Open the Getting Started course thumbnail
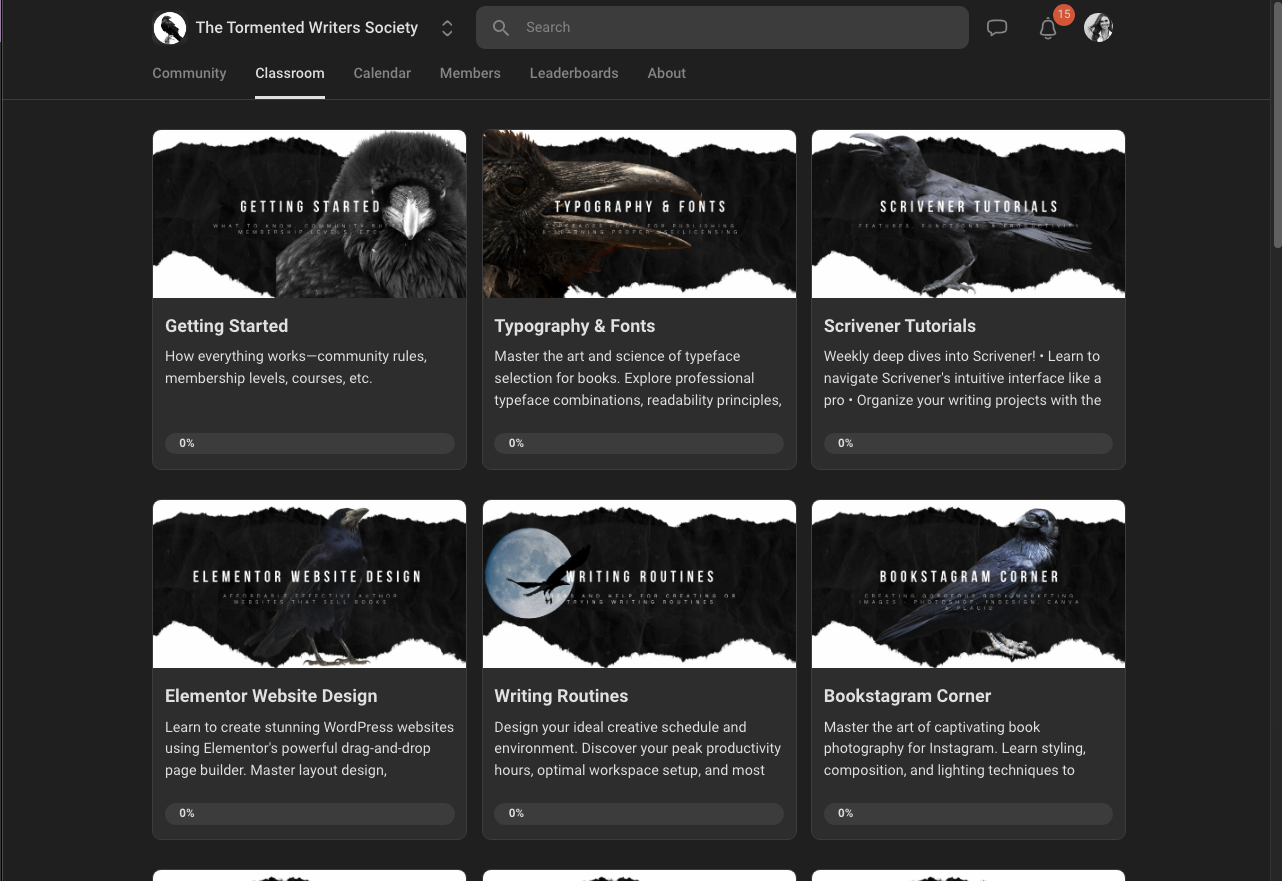The height and width of the screenshot is (881, 1282). point(309,214)
